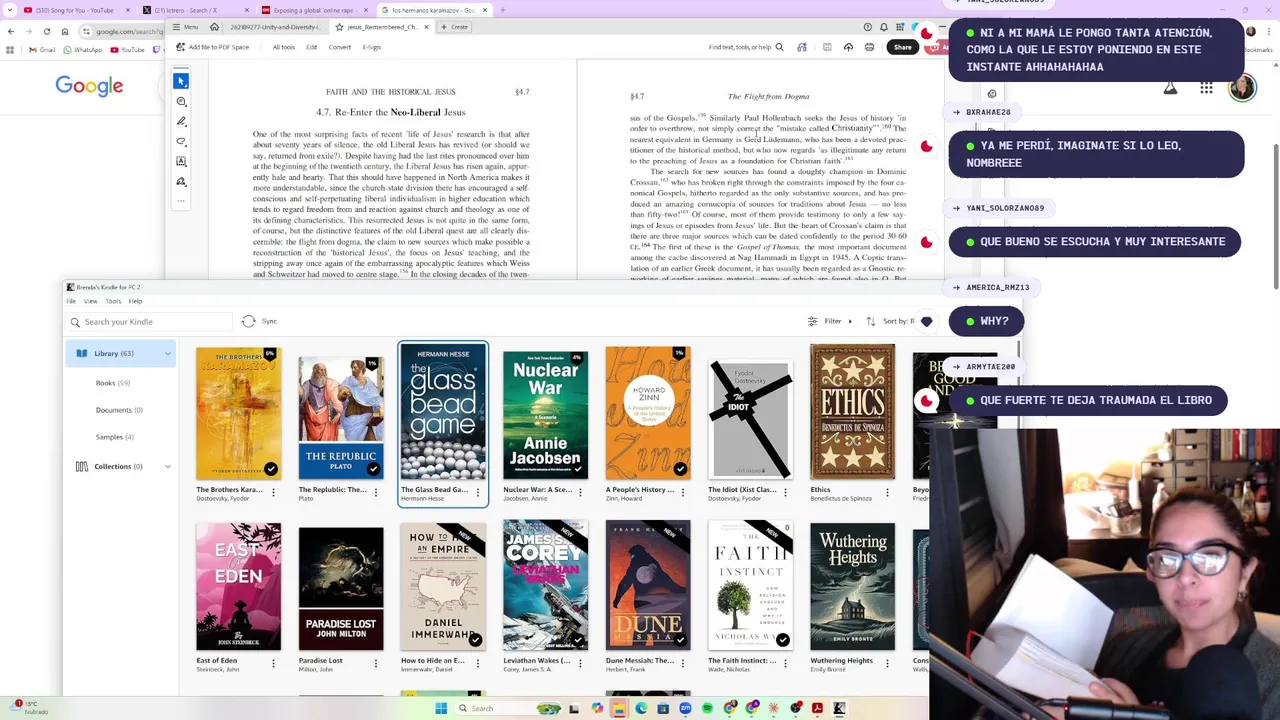Click Edit in the PDF toolbar

point(312,47)
